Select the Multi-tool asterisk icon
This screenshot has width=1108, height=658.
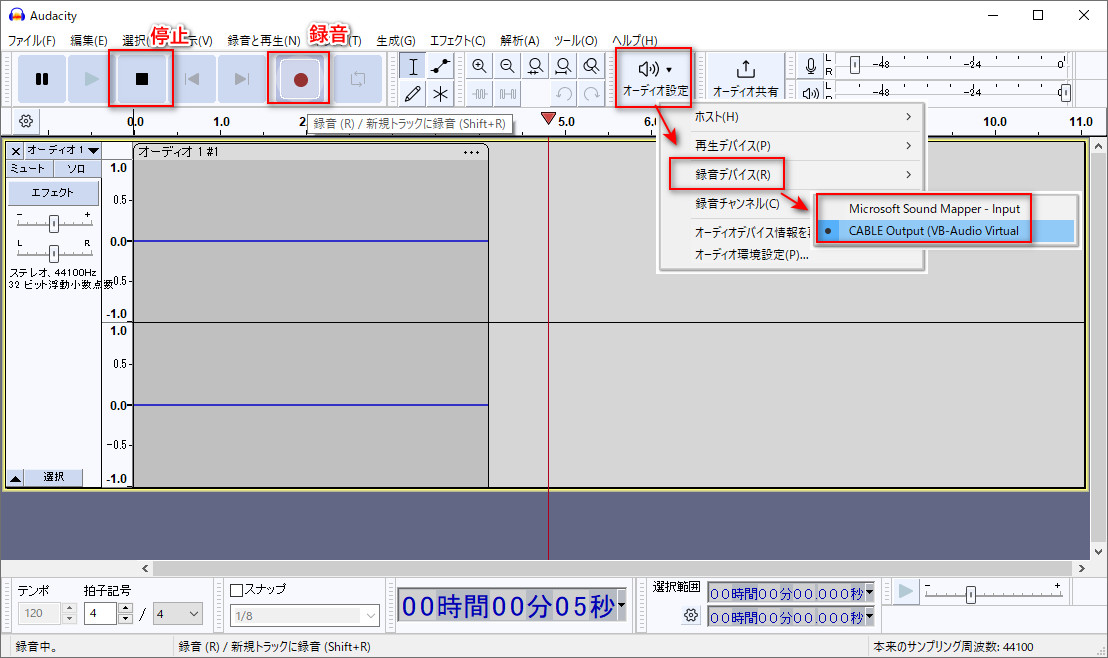441,93
